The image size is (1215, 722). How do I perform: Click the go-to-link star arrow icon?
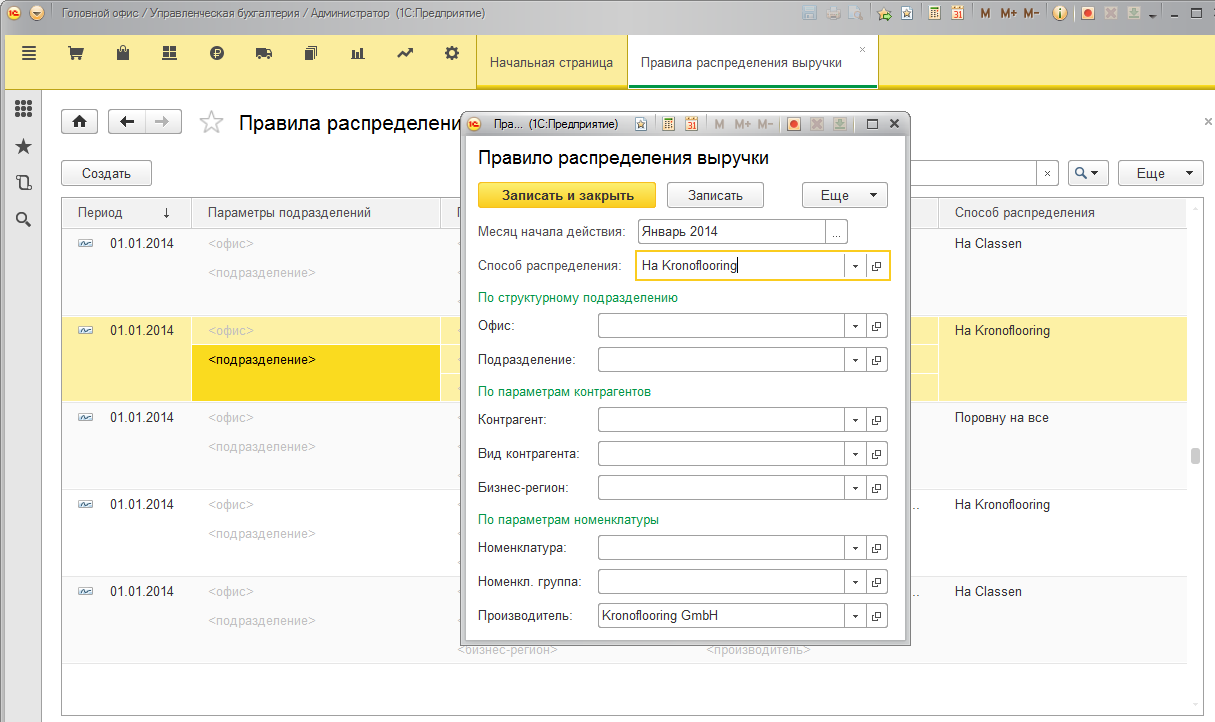click(884, 13)
